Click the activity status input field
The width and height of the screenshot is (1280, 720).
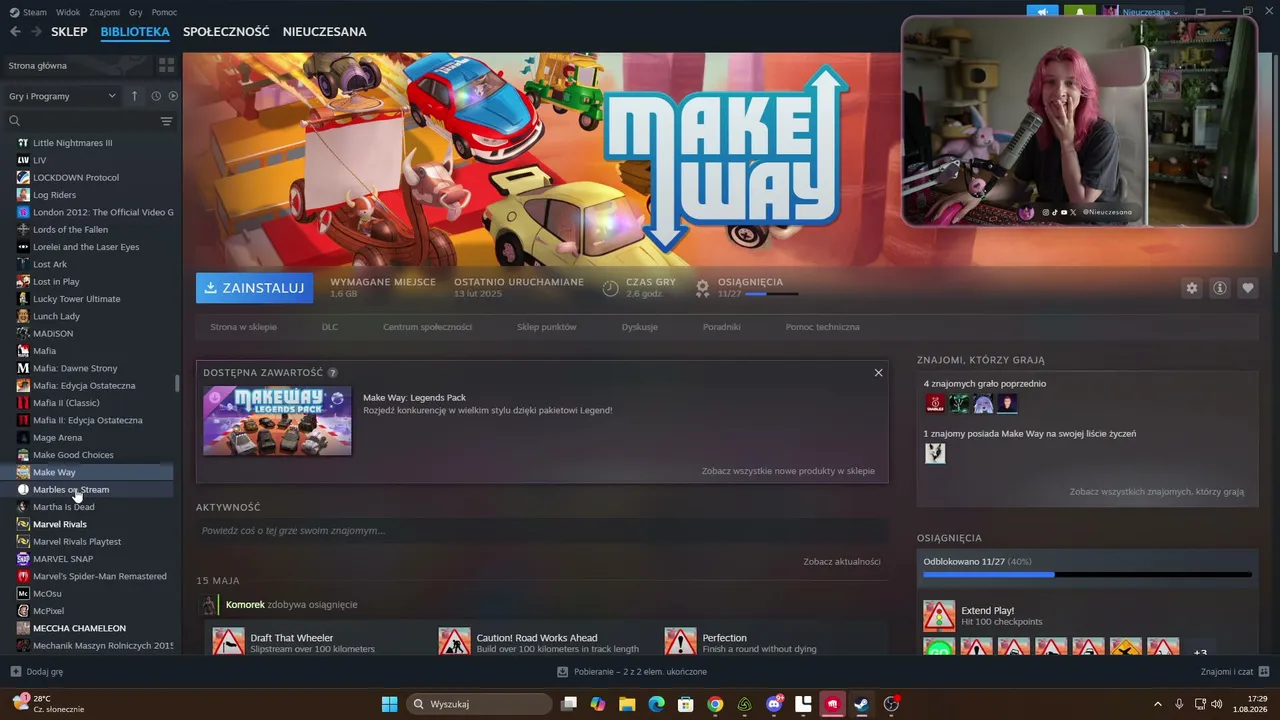click(542, 531)
